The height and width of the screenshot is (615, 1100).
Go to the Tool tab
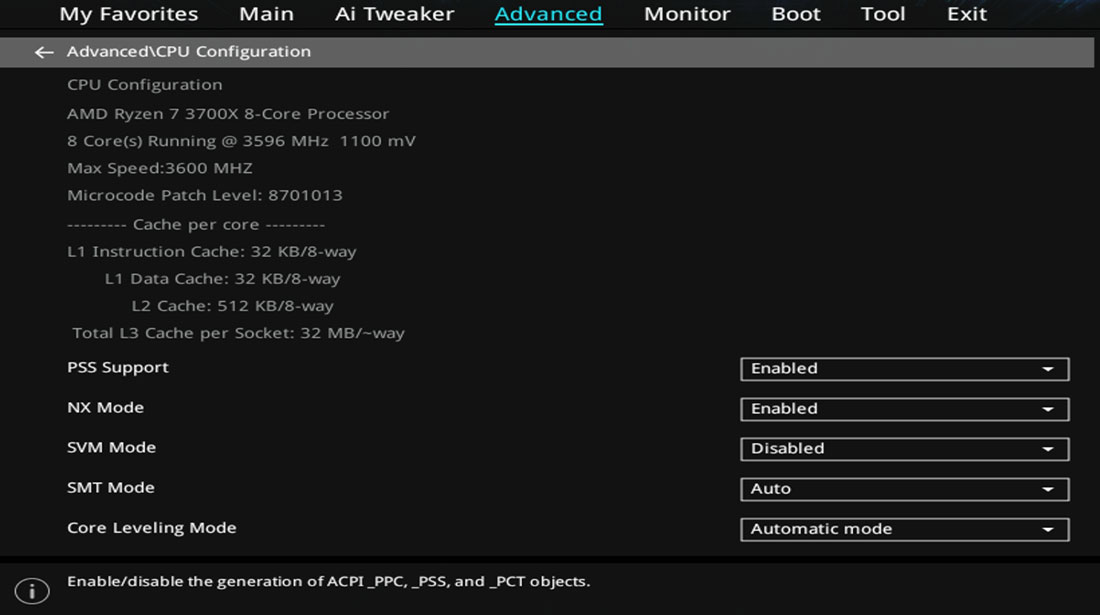pyautogui.click(x=883, y=14)
